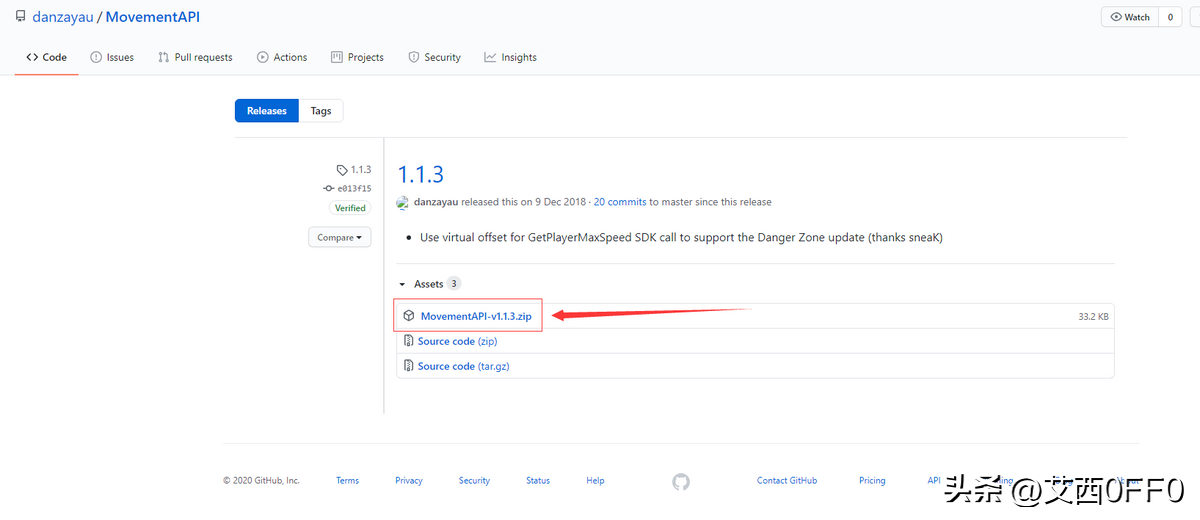Click the package icon beside MovementAPI-v1.1.3.zip
The width and height of the screenshot is (1200, 520).
click(x=409, y=316)
